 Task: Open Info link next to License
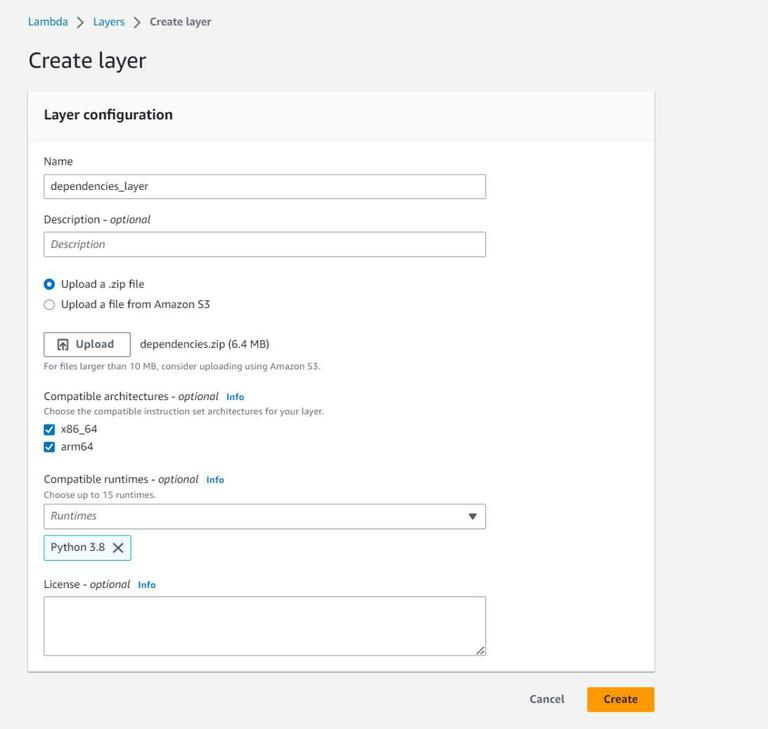click(147, 585)
